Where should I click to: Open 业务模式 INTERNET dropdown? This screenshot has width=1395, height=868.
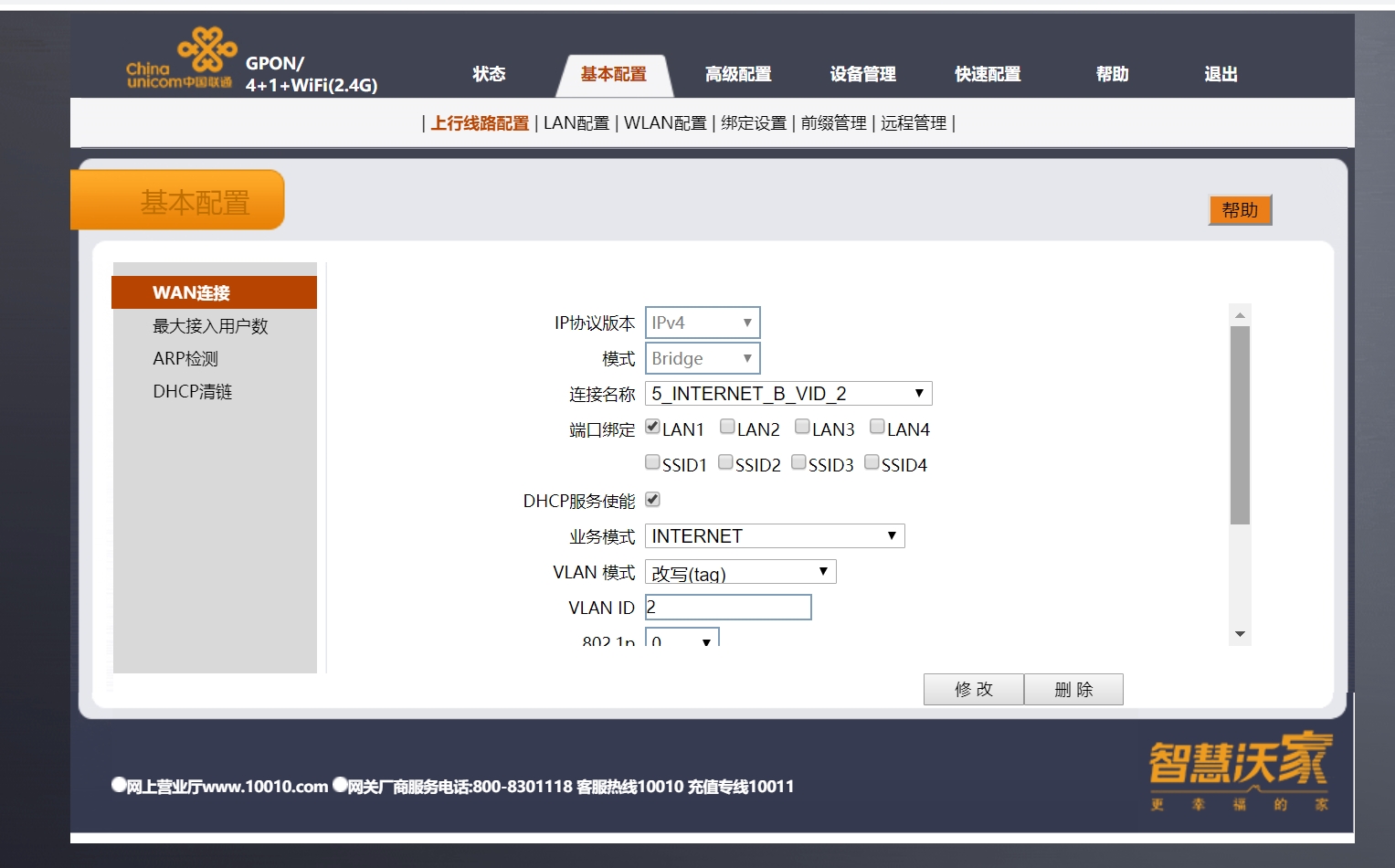[775, 536]
